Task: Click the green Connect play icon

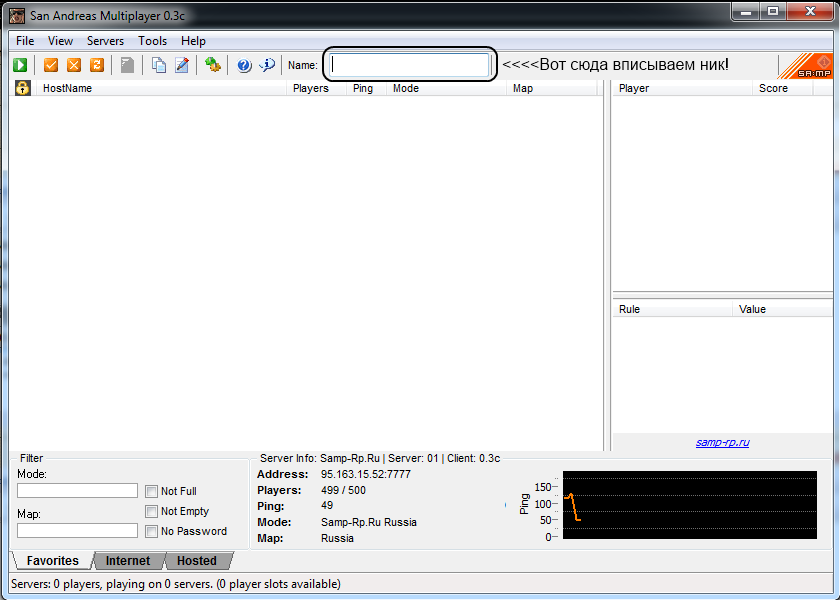Action: 20,65
